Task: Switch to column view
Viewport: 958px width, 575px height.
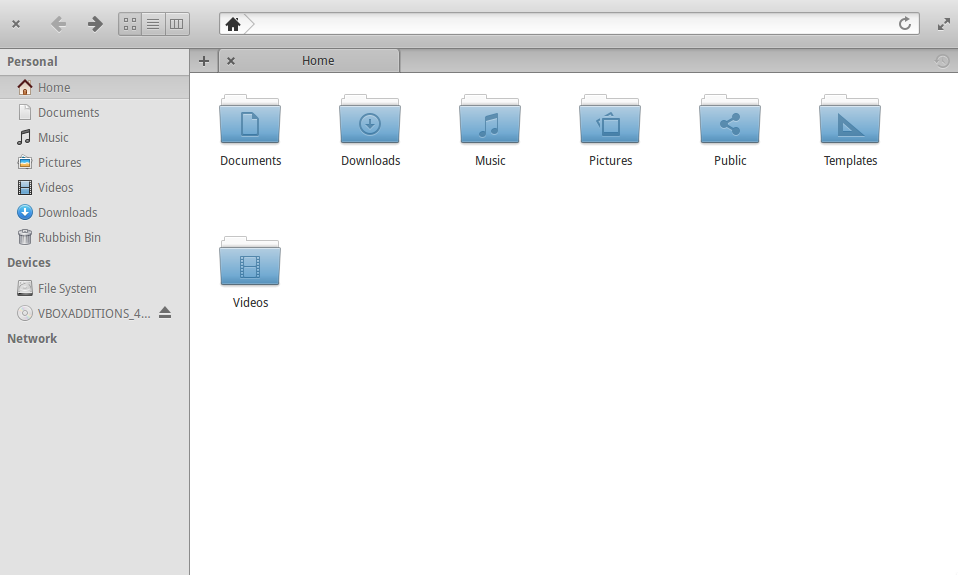Action: 177,24
